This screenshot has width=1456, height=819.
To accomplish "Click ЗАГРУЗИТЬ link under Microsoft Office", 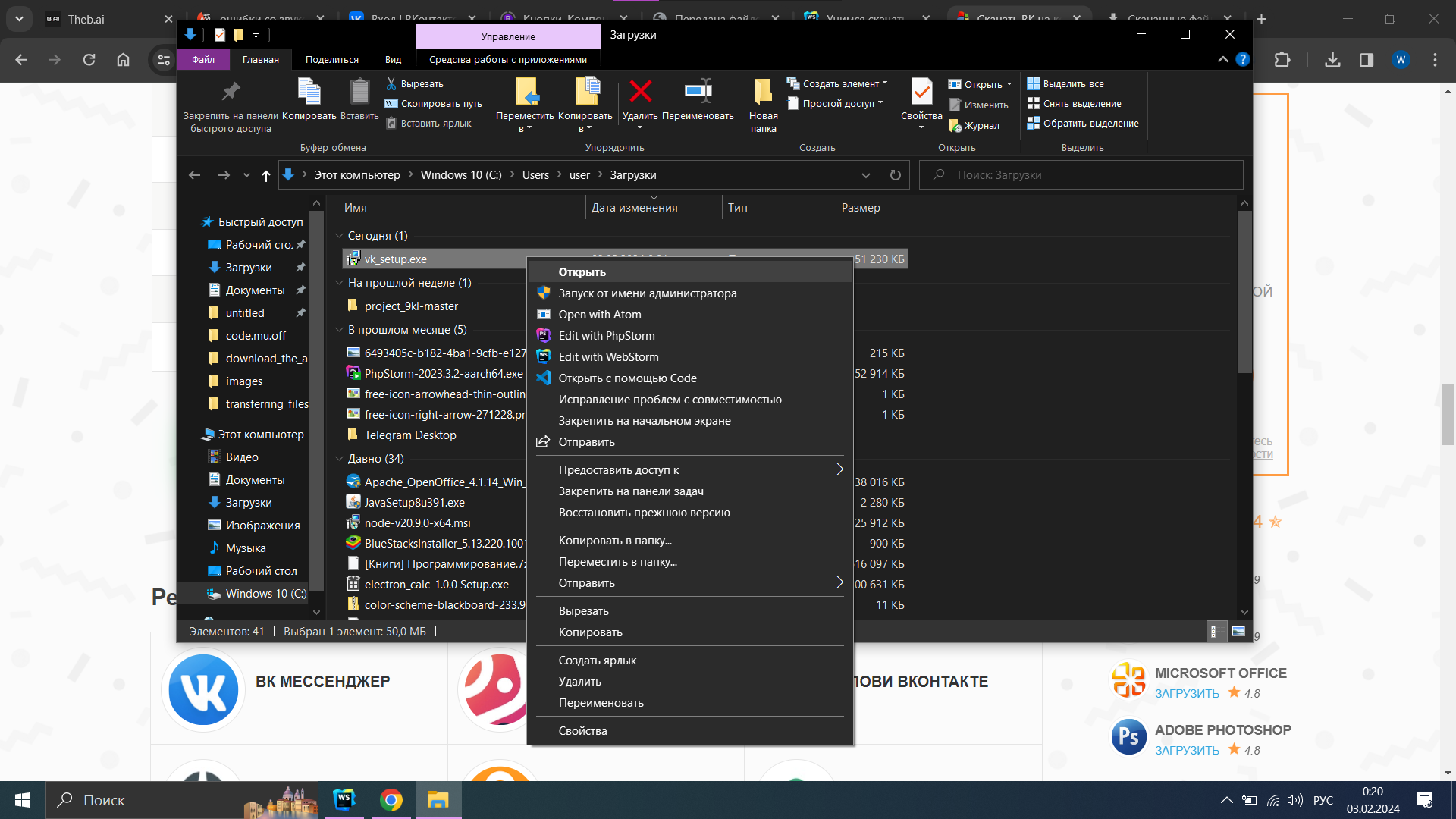I will click(x=1187, y=694).
